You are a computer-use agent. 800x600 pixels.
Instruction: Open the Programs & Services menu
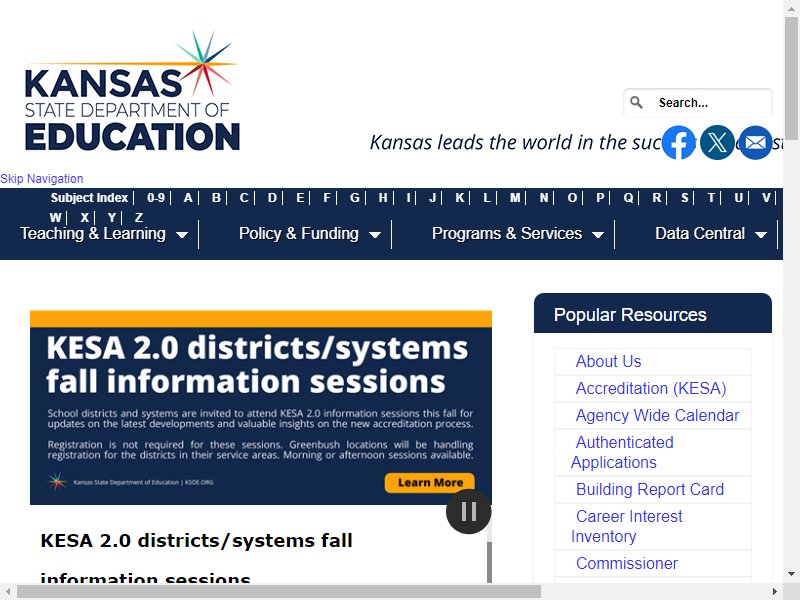pyautogui.click(x=507, y=234)
